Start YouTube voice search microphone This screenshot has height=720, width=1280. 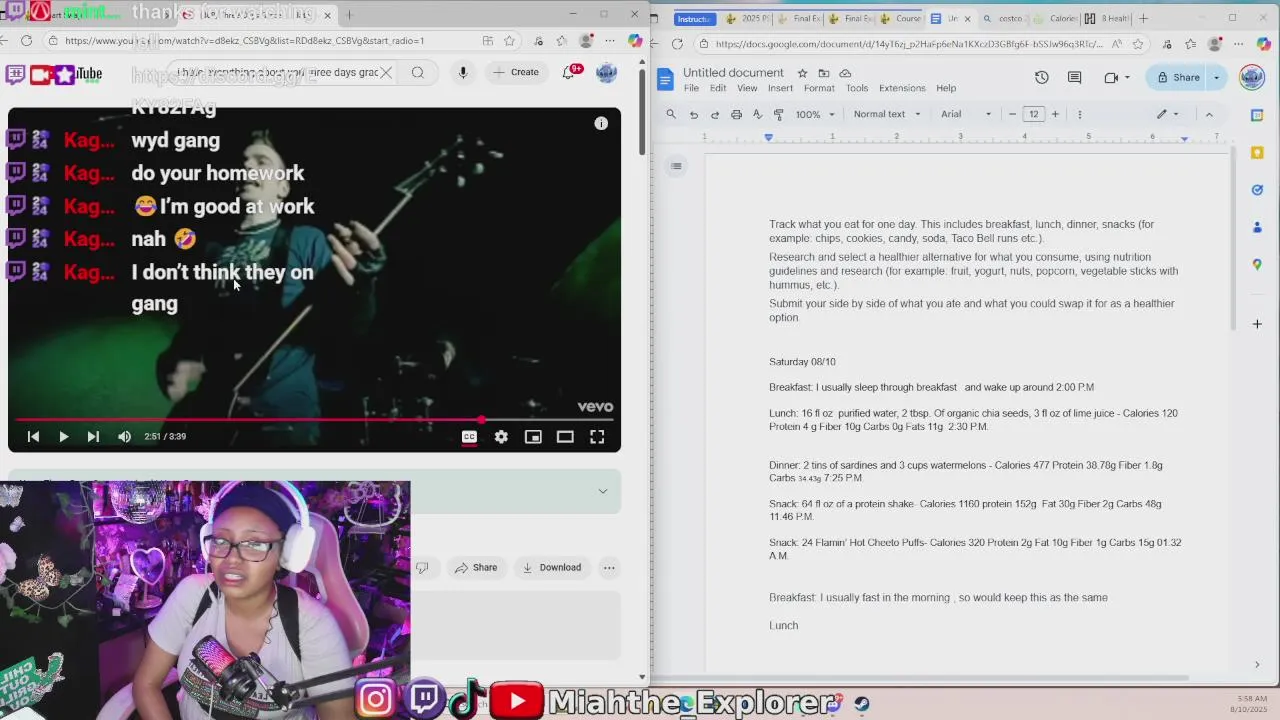(462, 72)
